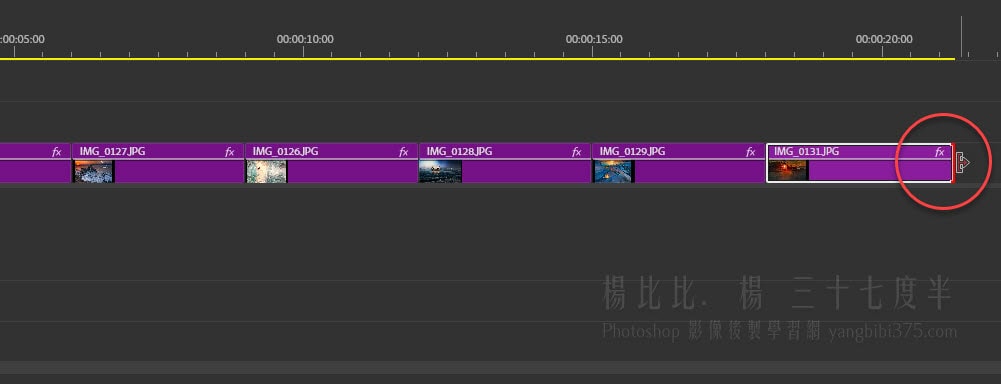Select the IMG_0127.JPG clip thumbnail
The height and width of the screenshot is (384, 1001).
click(x=94, y=171)
